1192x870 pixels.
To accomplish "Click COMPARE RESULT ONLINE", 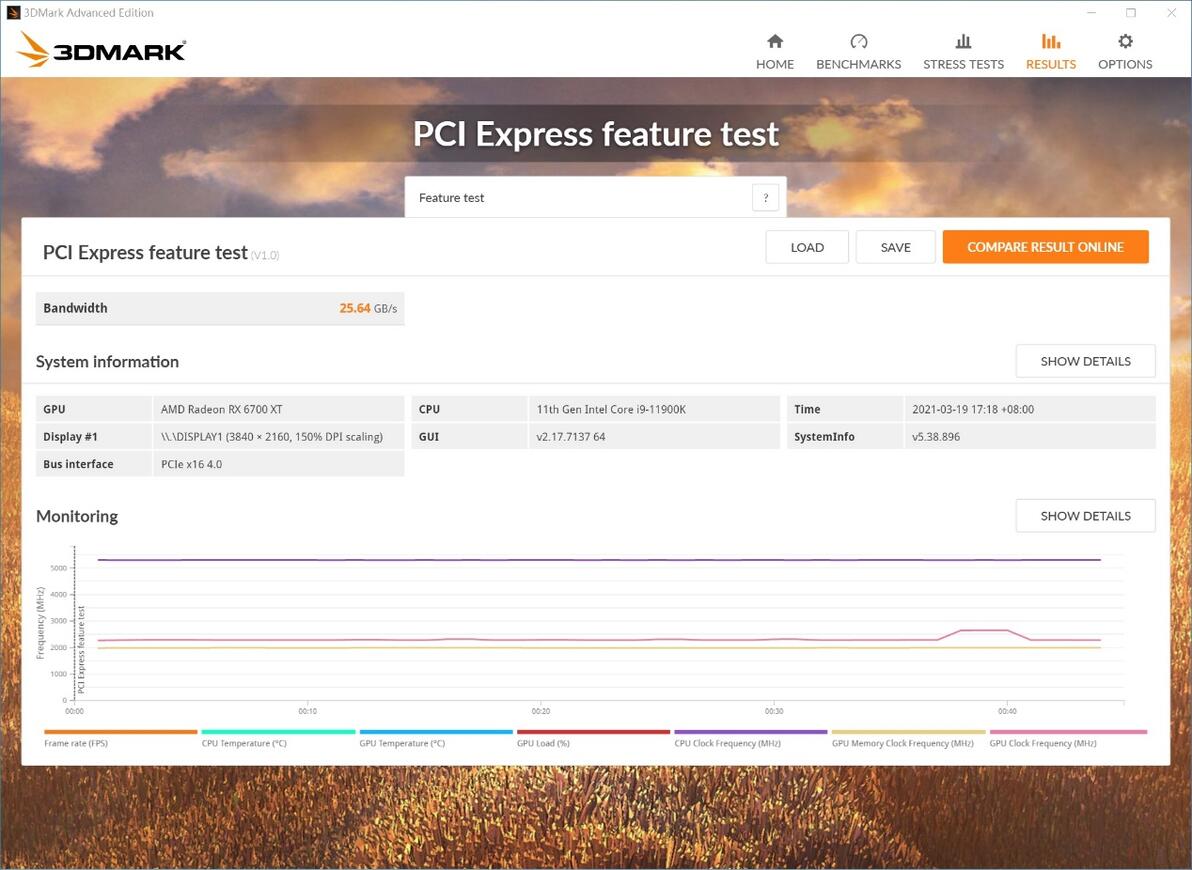I will pos(1045,247).
